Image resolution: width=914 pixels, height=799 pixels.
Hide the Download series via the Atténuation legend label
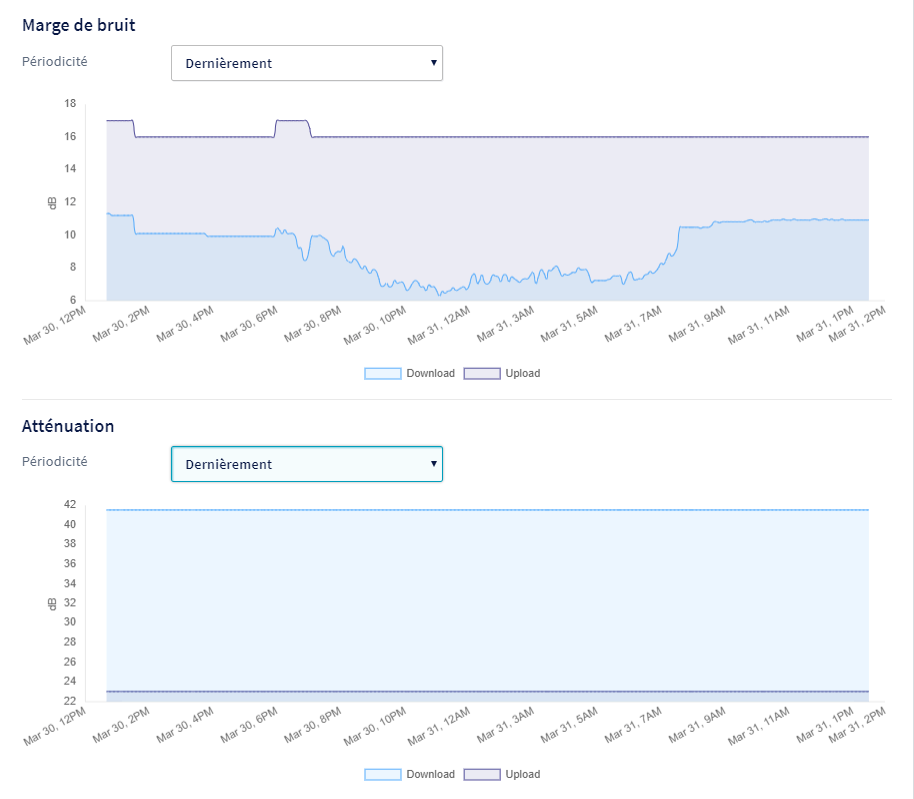(x=430, y=775)
